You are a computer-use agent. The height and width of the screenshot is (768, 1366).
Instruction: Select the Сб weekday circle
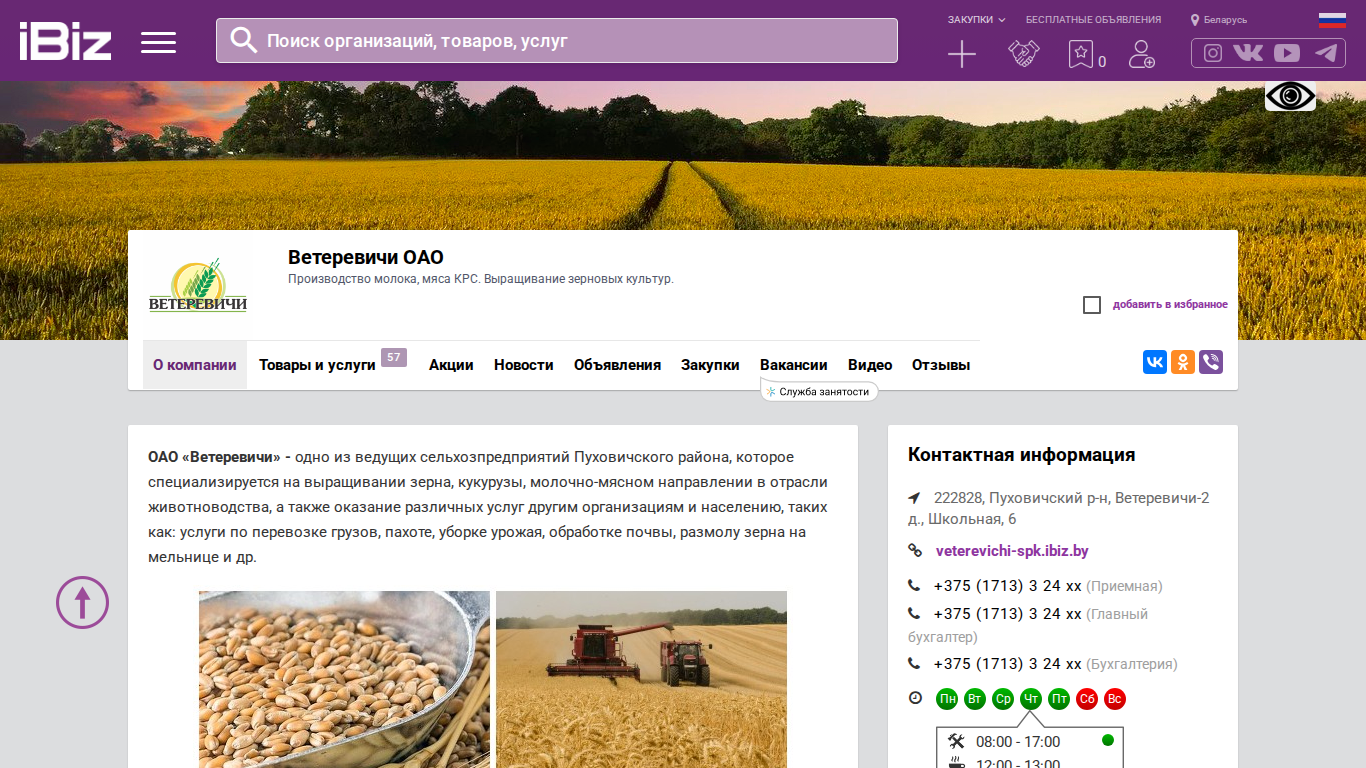click(x=1087, y=699)
